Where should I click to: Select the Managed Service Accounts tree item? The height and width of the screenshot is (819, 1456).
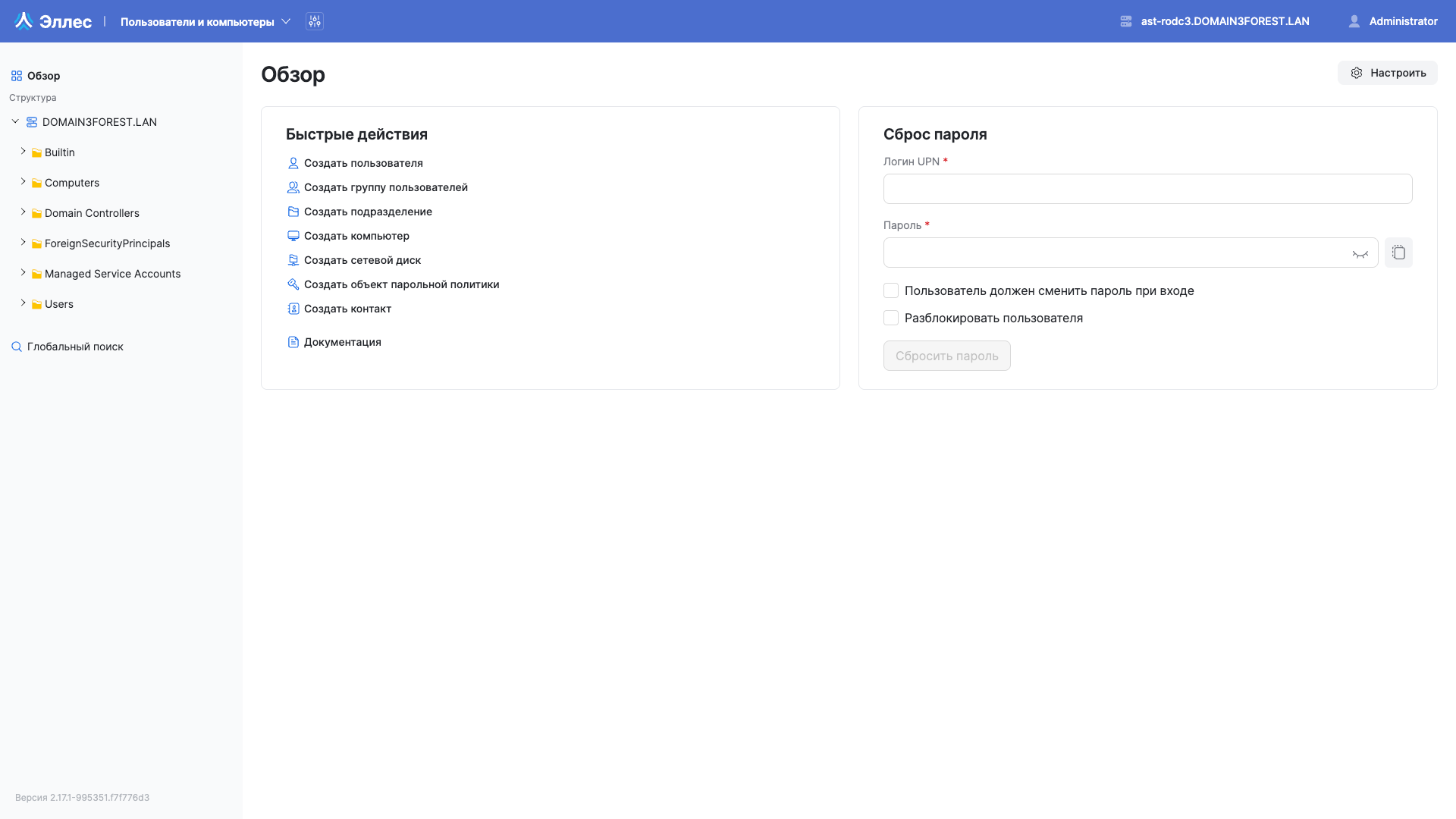pyautogui.click(x=112, y=274)
